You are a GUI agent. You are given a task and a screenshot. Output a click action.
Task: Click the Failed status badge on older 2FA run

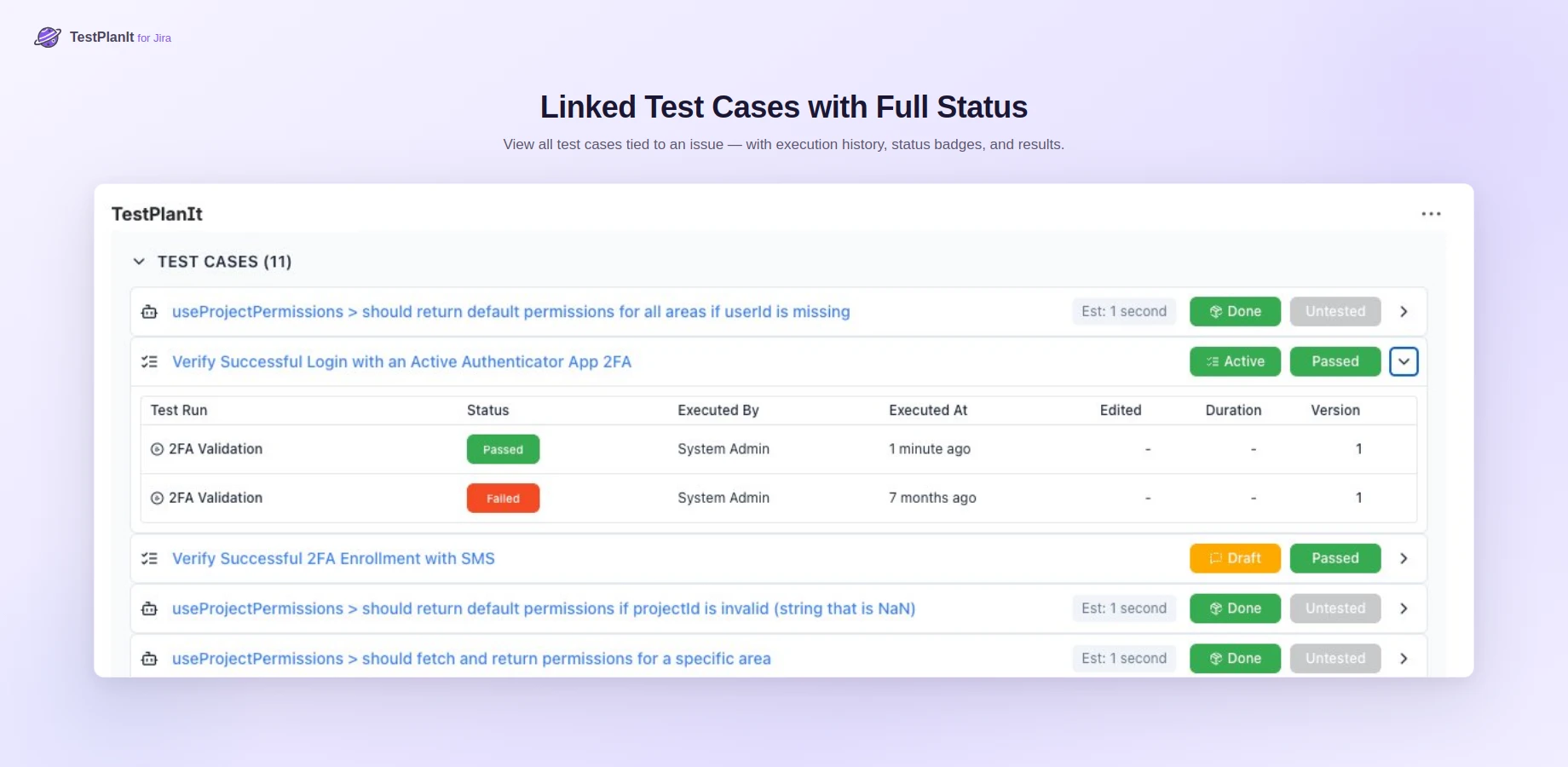pos(503,498)
